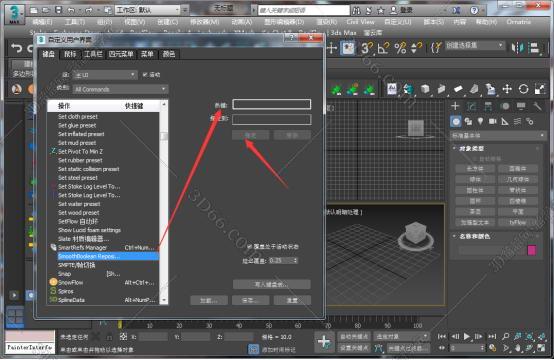The height and width of the screenshot is (360, 554).
Task: Click the circular rotate icon in ribbon toolbar
Action: tap(524, 89)
